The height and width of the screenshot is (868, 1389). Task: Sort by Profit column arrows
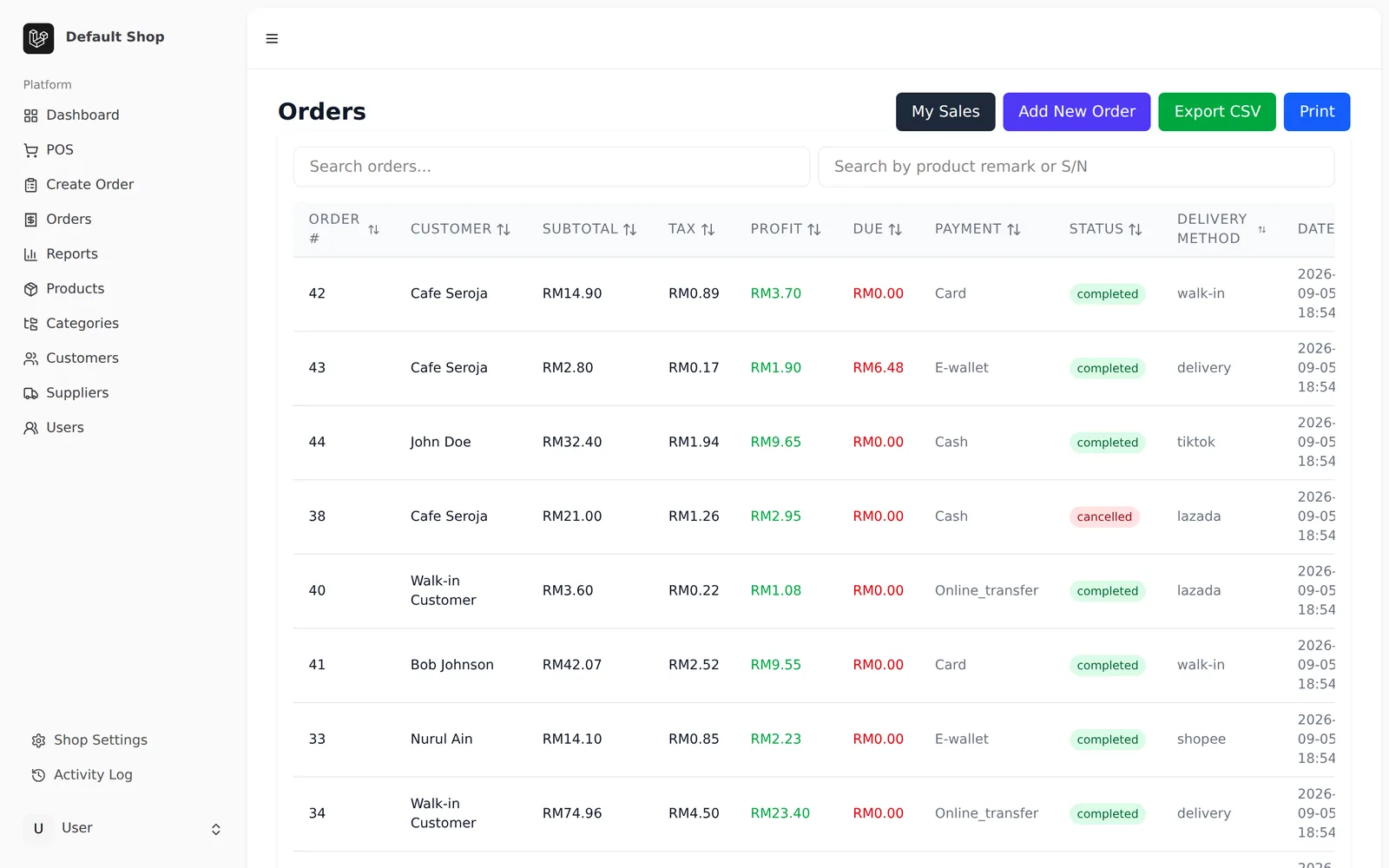pyautogui.click(x=814, y=229)
